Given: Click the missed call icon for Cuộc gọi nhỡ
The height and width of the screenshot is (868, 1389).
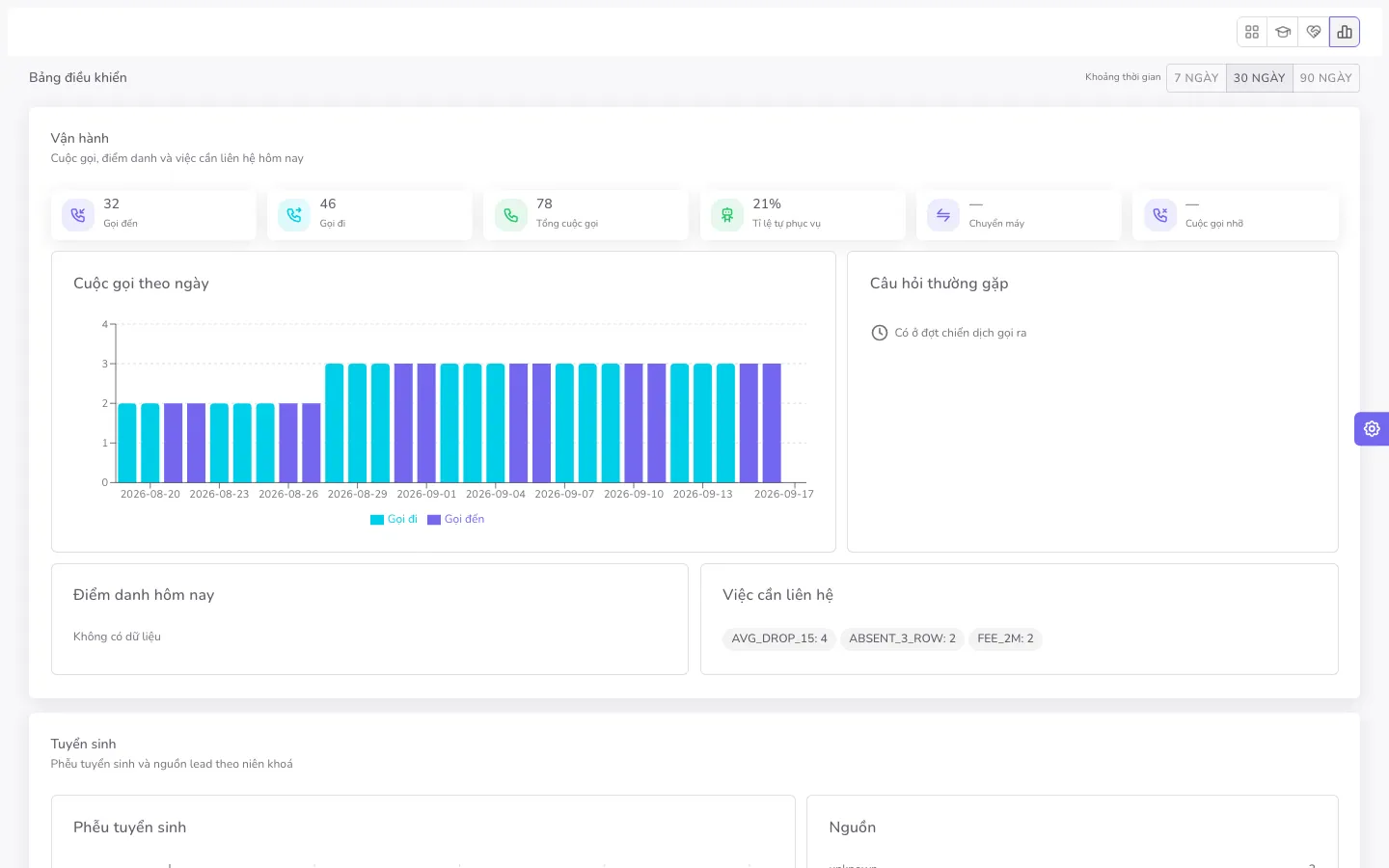Looking at the screenshot, I should coord(1160,215).
